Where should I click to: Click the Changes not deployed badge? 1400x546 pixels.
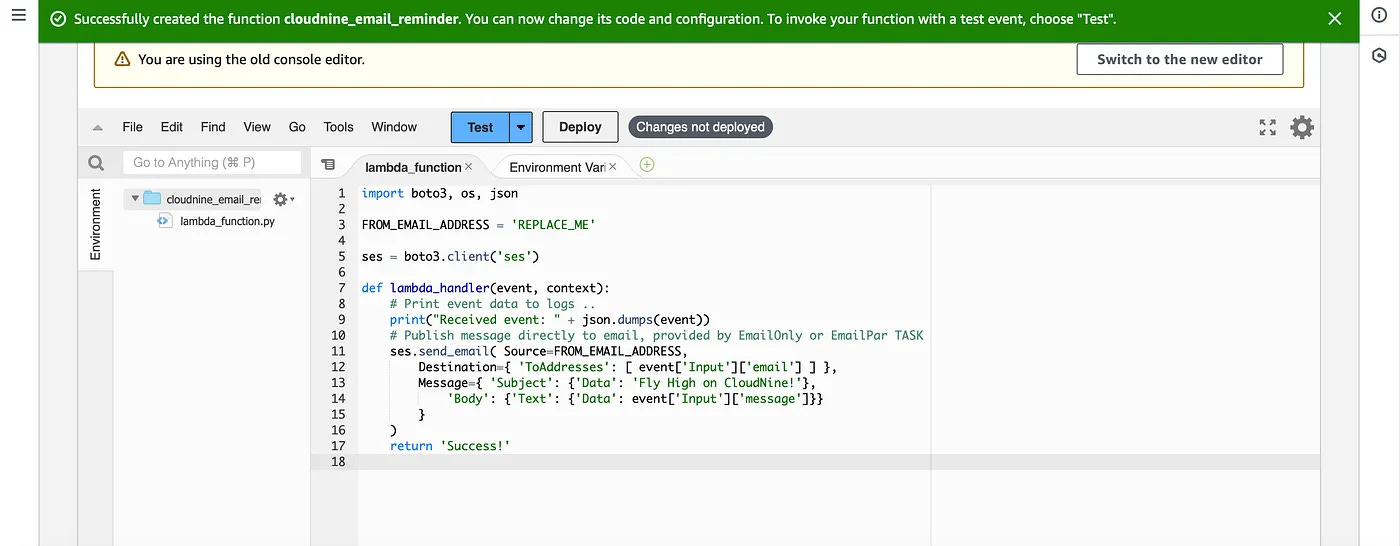[700, 127]
